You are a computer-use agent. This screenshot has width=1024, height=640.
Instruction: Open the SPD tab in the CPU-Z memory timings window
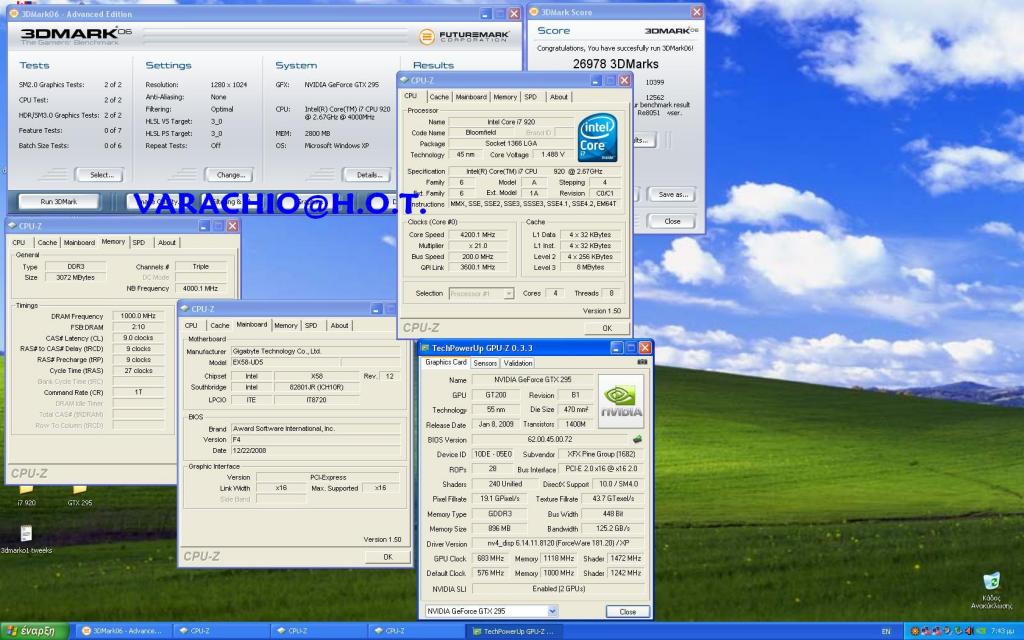pyautogui.click(x=138, y=242)
